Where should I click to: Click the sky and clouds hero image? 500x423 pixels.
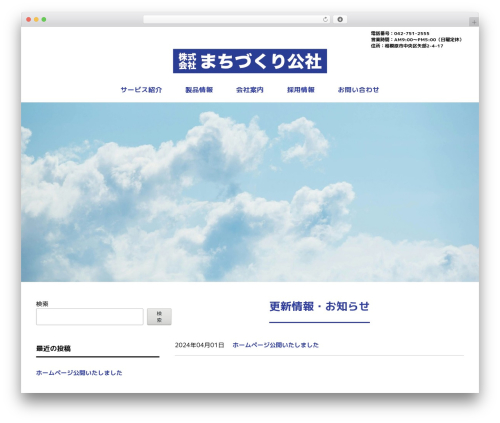[250, 192]
